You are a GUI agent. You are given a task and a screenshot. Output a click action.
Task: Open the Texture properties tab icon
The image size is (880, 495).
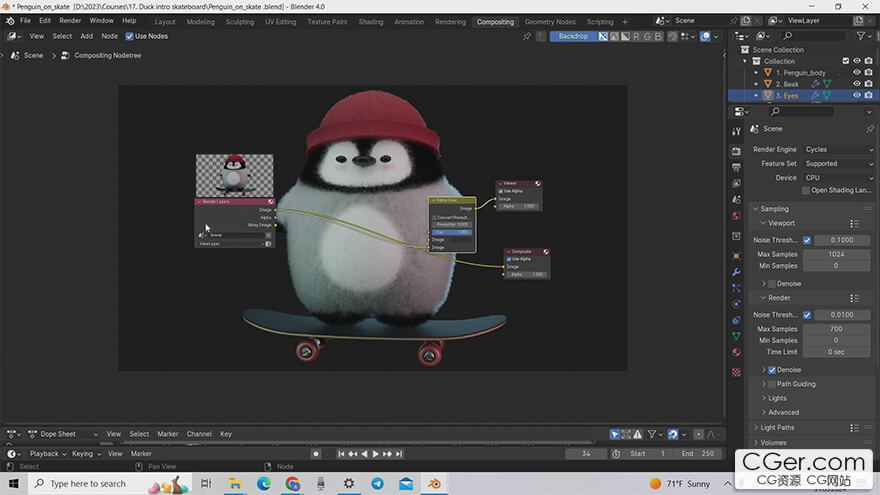[x=736, y=372]
